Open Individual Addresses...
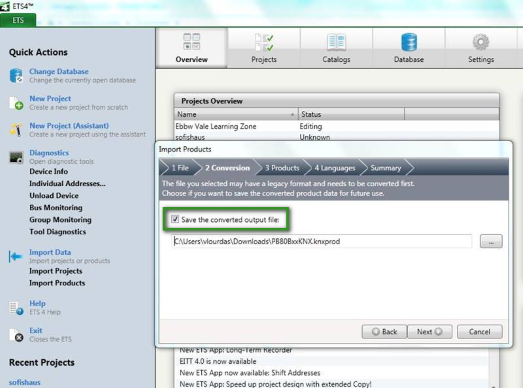 (x=67, y=183)
